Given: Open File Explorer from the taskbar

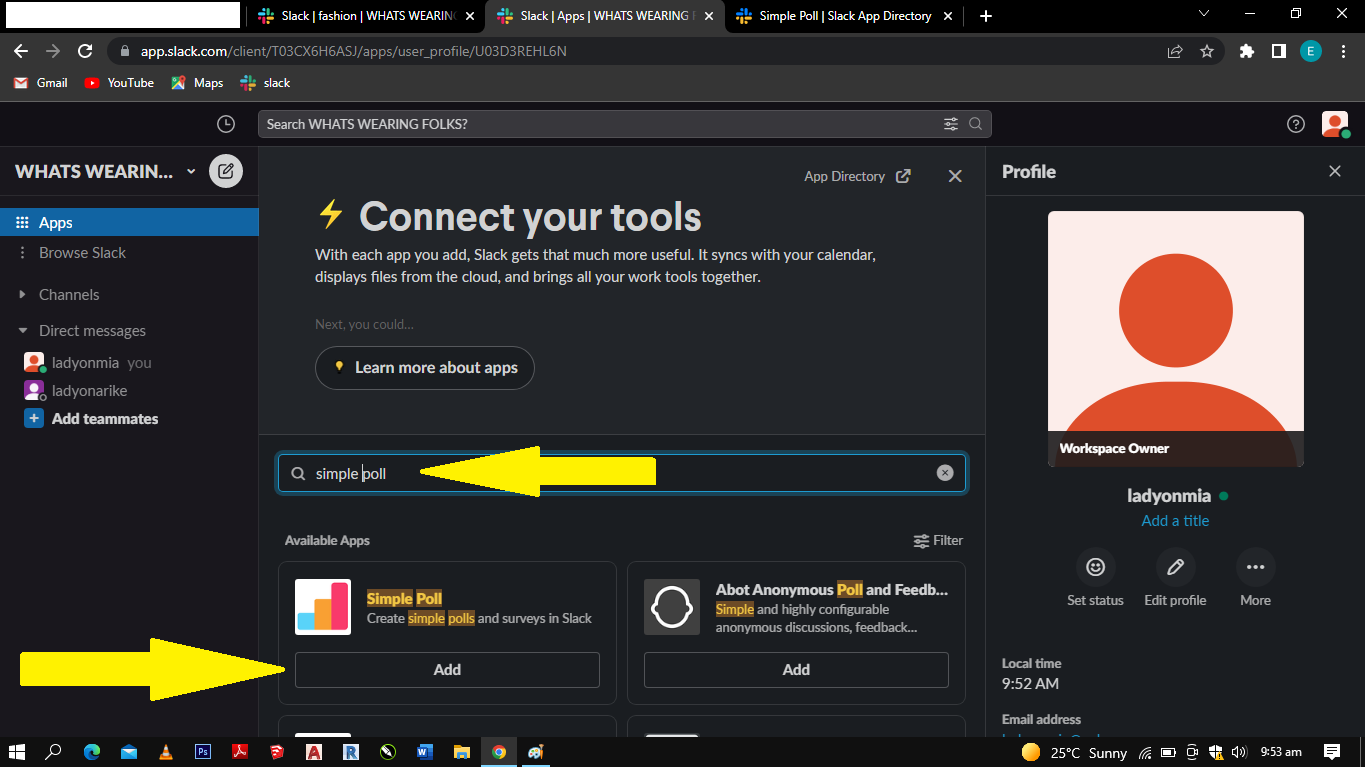Looking at the screenshot, I should coord(461,752).
